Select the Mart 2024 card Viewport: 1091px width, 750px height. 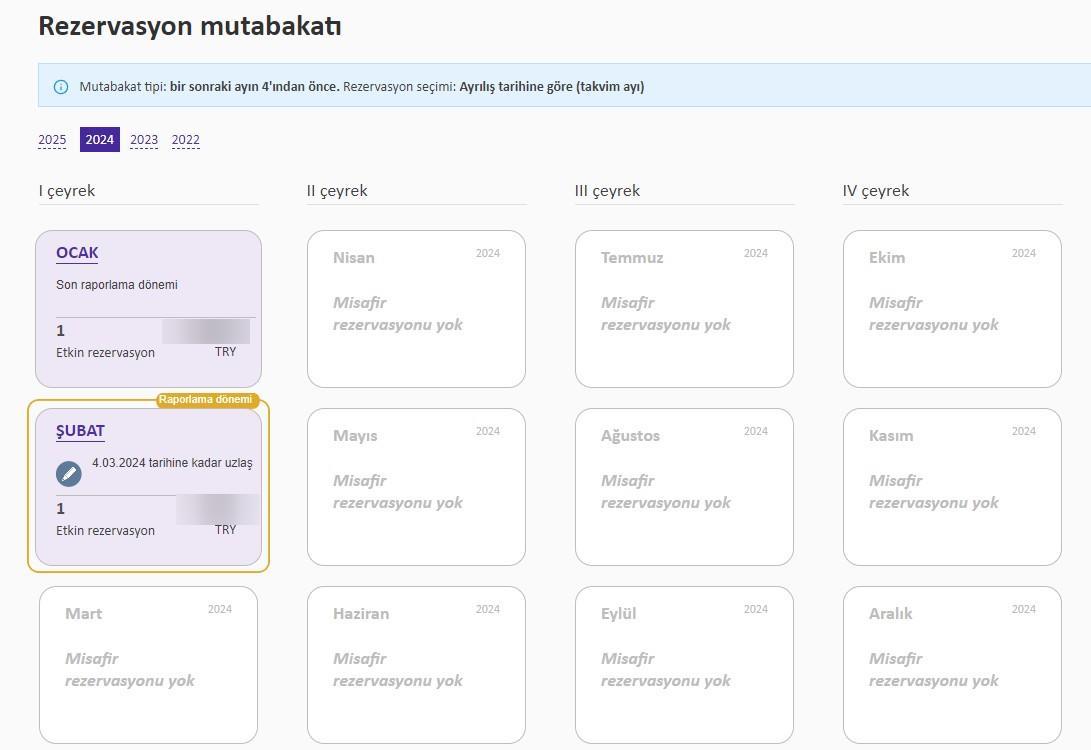[148, 664]
